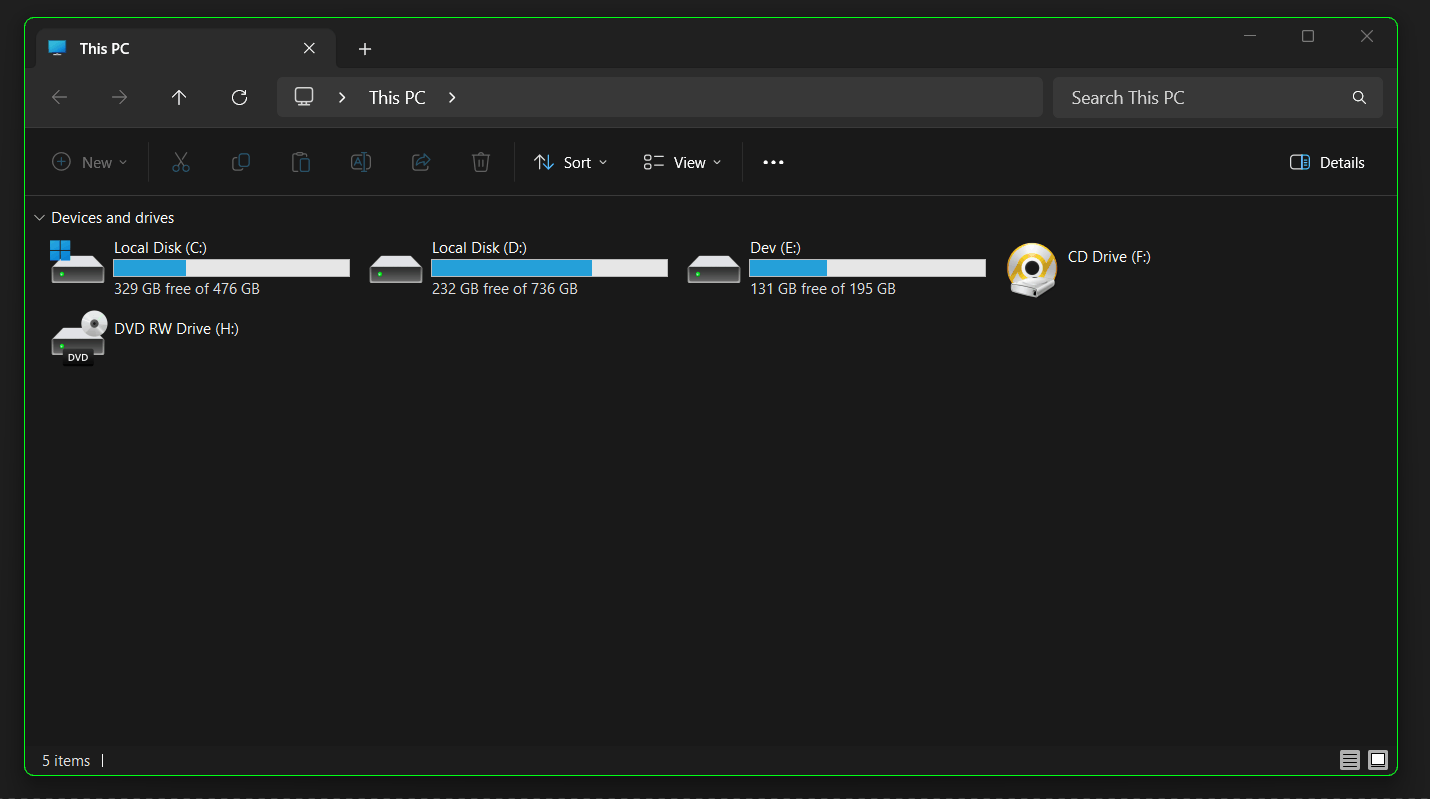Open the New dropdown menu

point(90,162)
